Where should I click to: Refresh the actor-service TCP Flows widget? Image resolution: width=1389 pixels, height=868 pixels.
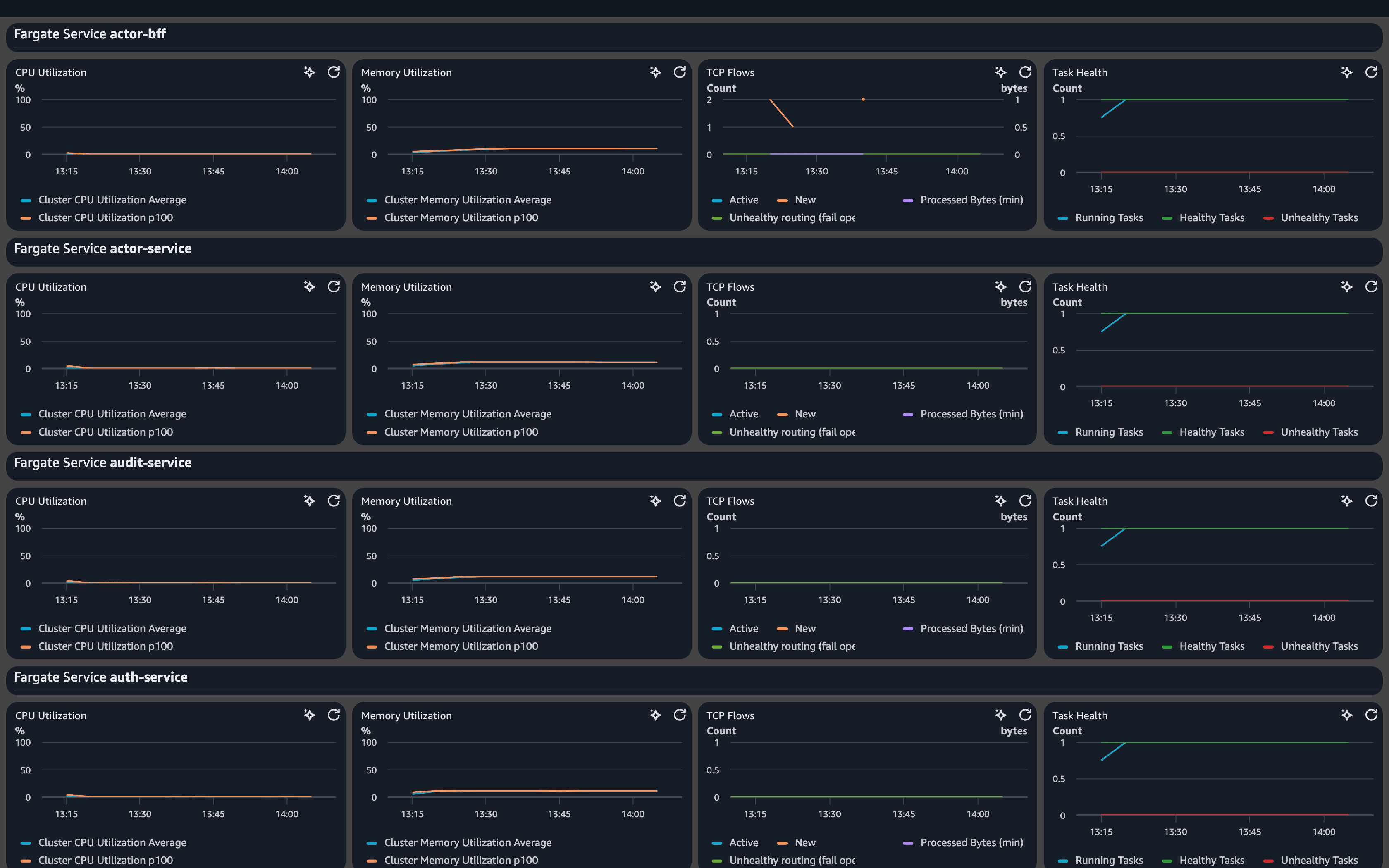pos(1025,286)
